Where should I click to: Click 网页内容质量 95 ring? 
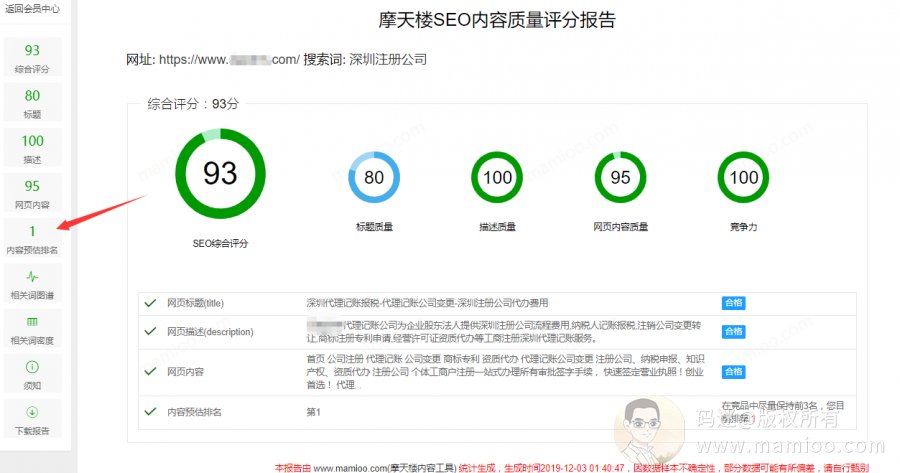620,178
